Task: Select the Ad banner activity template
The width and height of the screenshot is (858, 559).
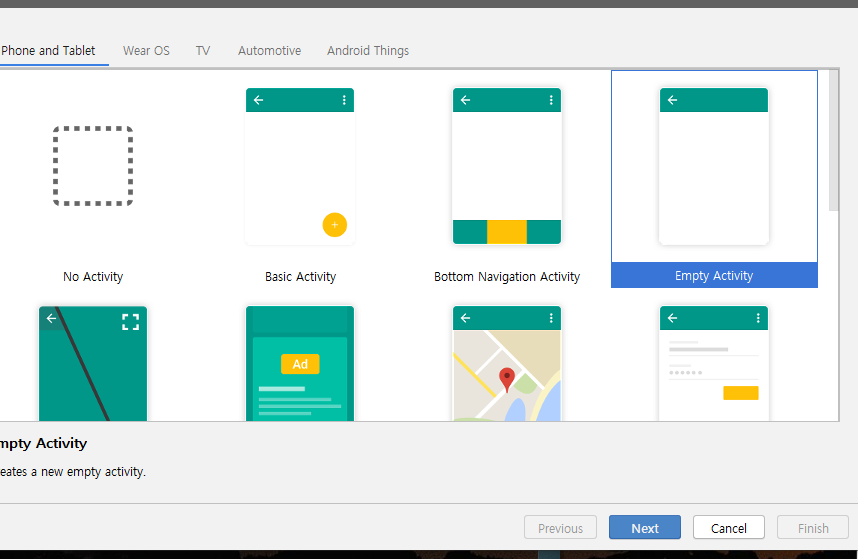Action: click(x=300, y=363)
